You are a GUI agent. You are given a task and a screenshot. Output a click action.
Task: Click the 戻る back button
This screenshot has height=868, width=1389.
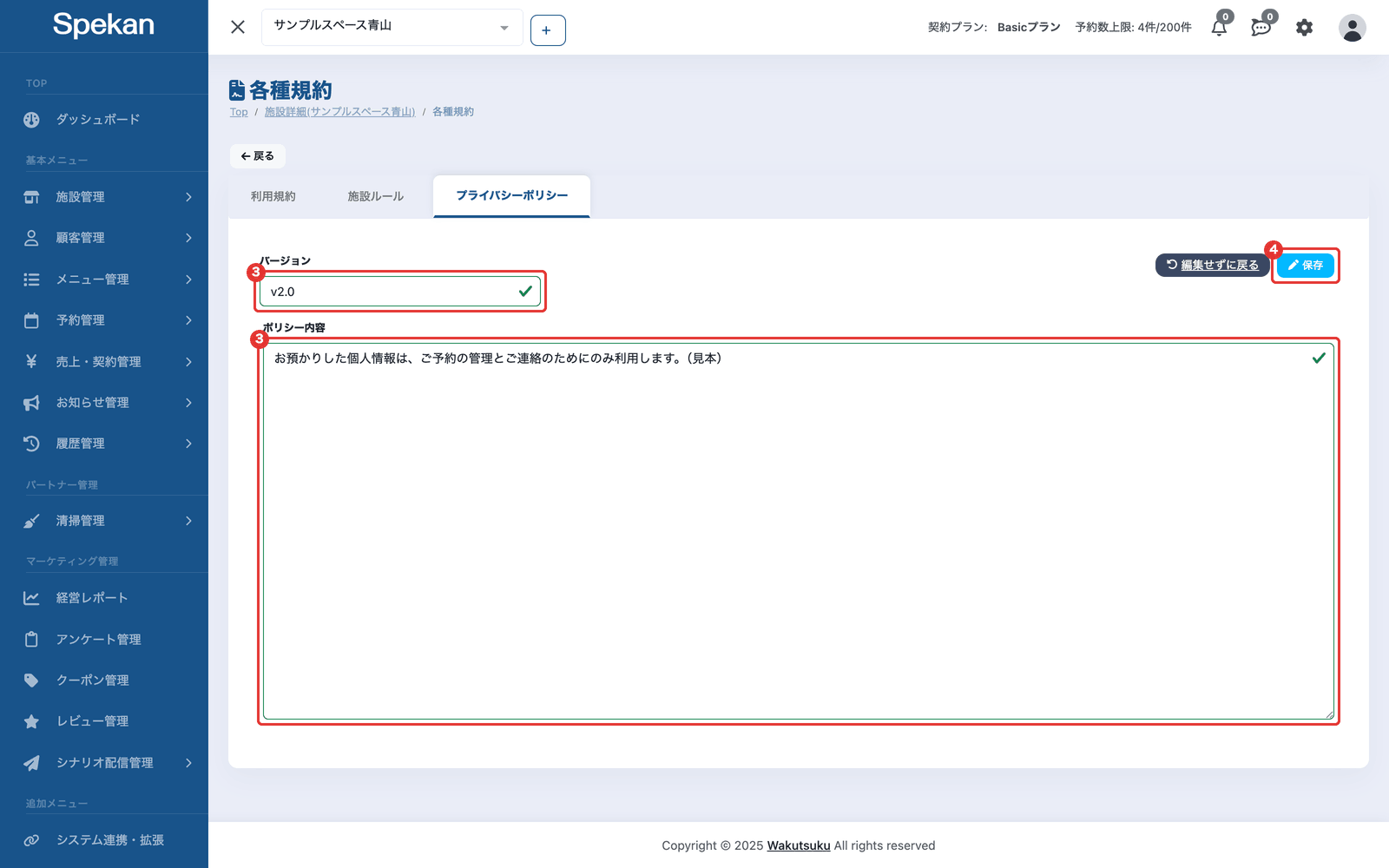click(258, 156)
